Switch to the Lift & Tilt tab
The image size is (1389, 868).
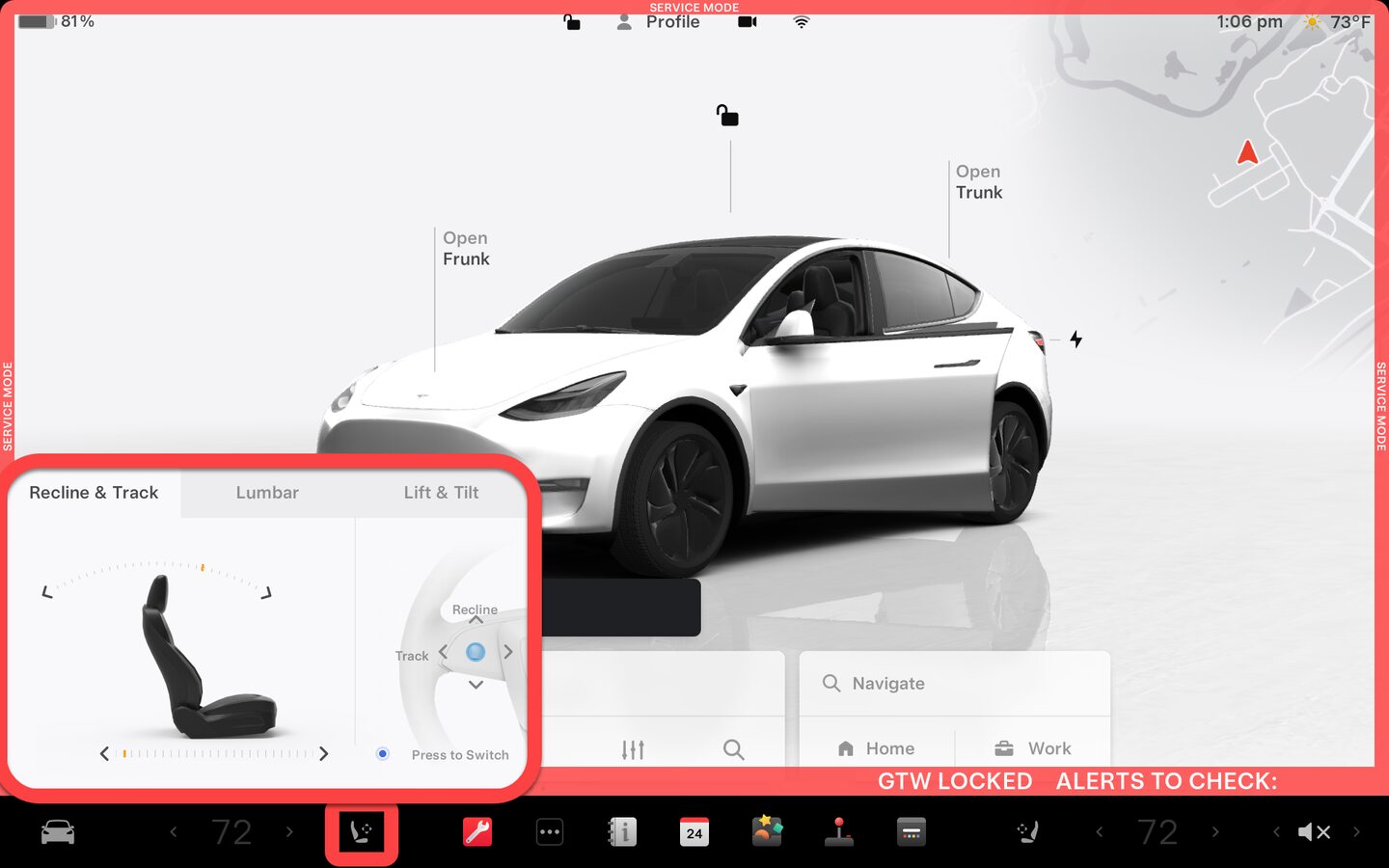[x=441, y=493]
